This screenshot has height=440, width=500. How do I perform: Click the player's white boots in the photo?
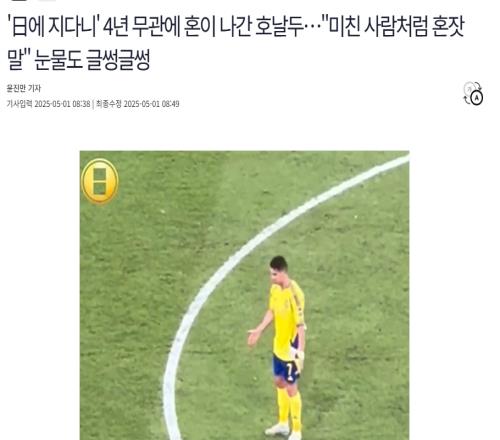pyautogui.click(x=284, y=431)
